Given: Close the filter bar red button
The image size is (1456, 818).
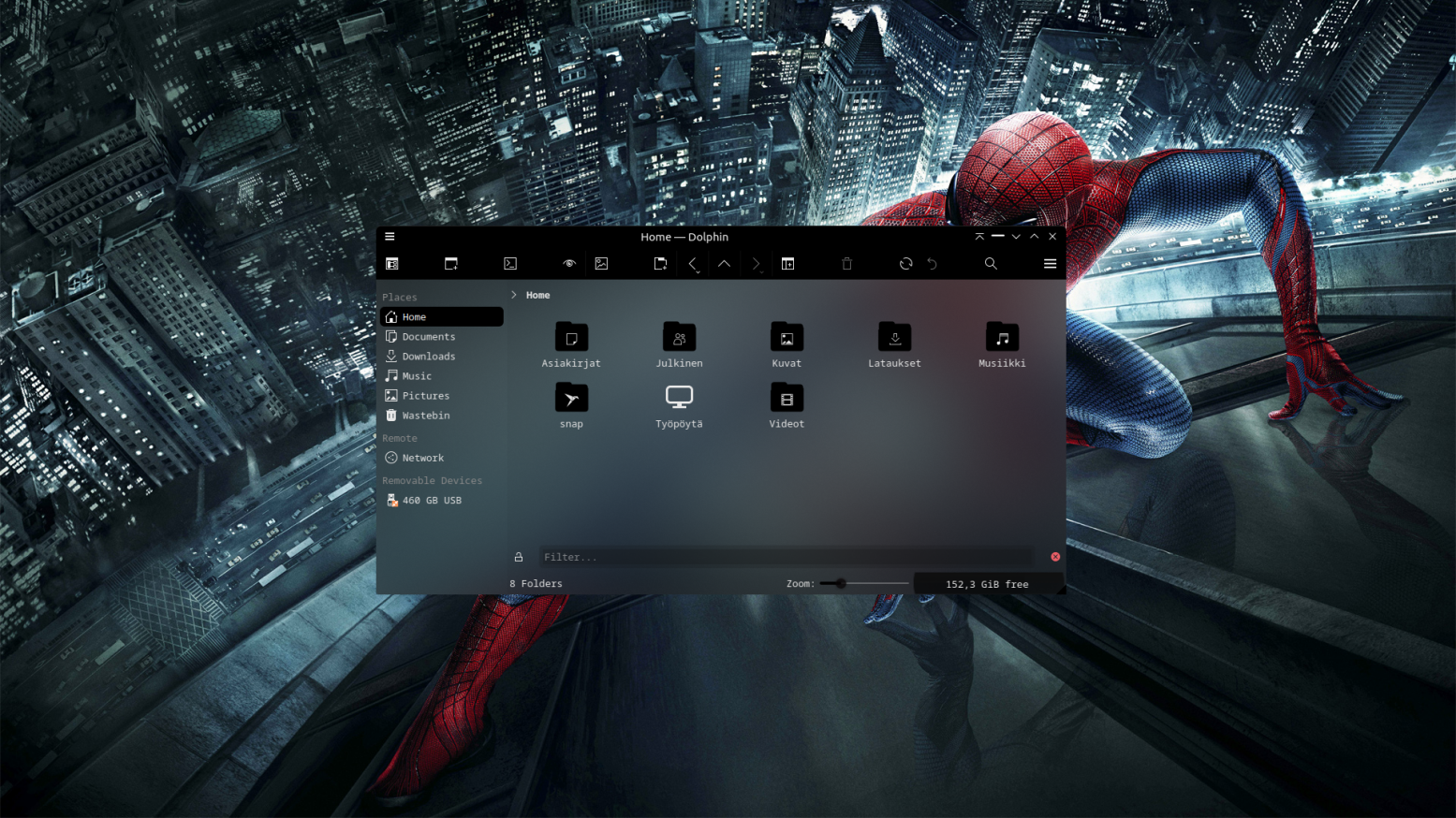Looking at the screenshot, I should 1055,557.
